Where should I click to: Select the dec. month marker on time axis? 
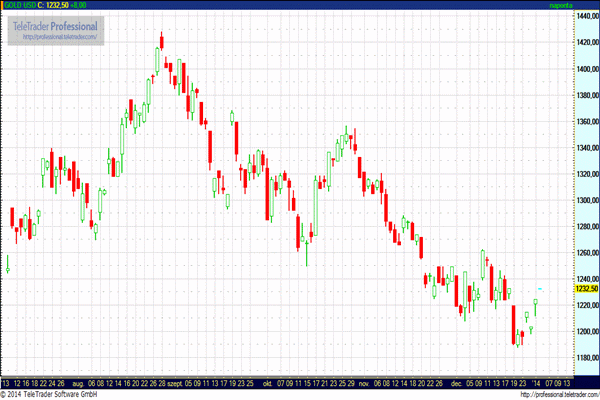pyautogui.click(x=456, y=383)
